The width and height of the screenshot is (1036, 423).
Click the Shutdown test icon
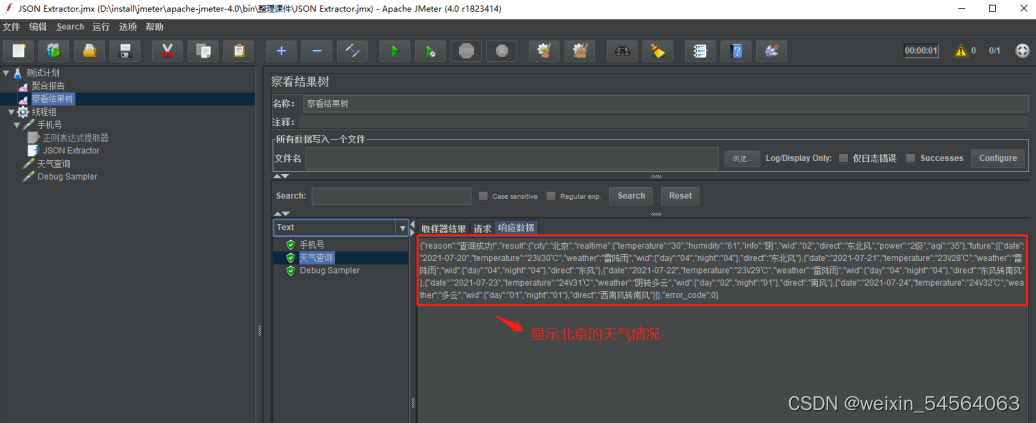[x=501, y=51]
